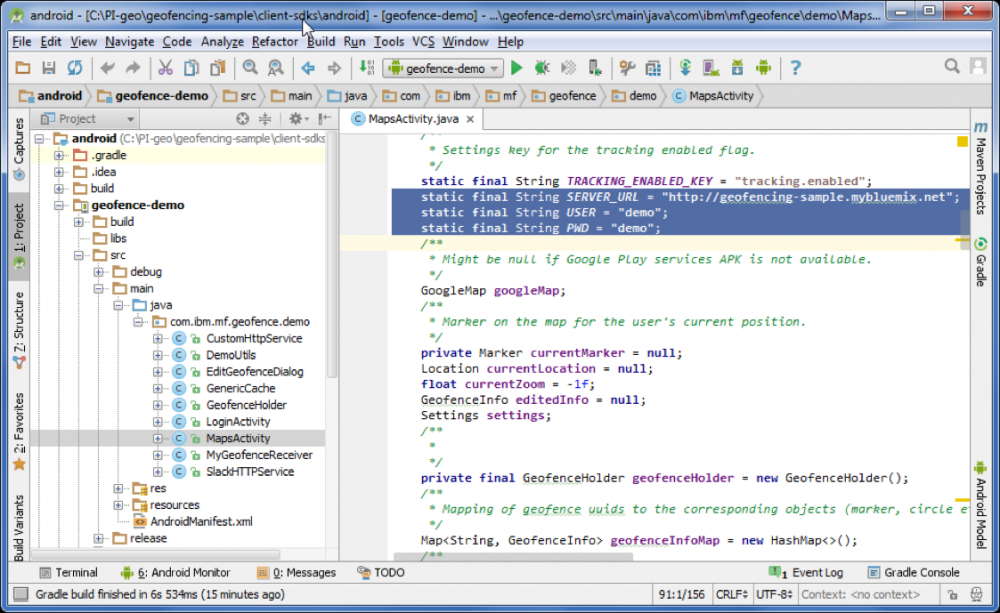This screenshot has width=1000, height=613.
Task: Click the Cut scissors icon
Action: [165, 68]
